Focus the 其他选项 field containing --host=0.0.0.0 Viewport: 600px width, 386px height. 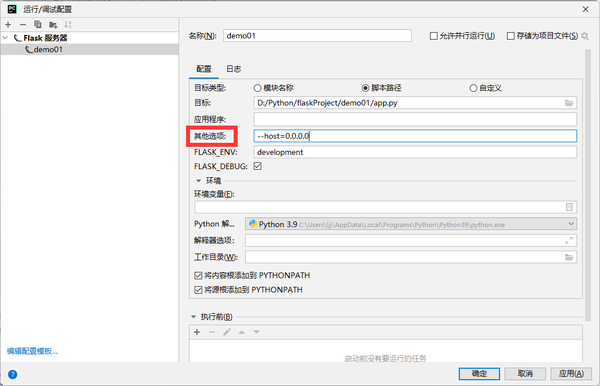415,136
